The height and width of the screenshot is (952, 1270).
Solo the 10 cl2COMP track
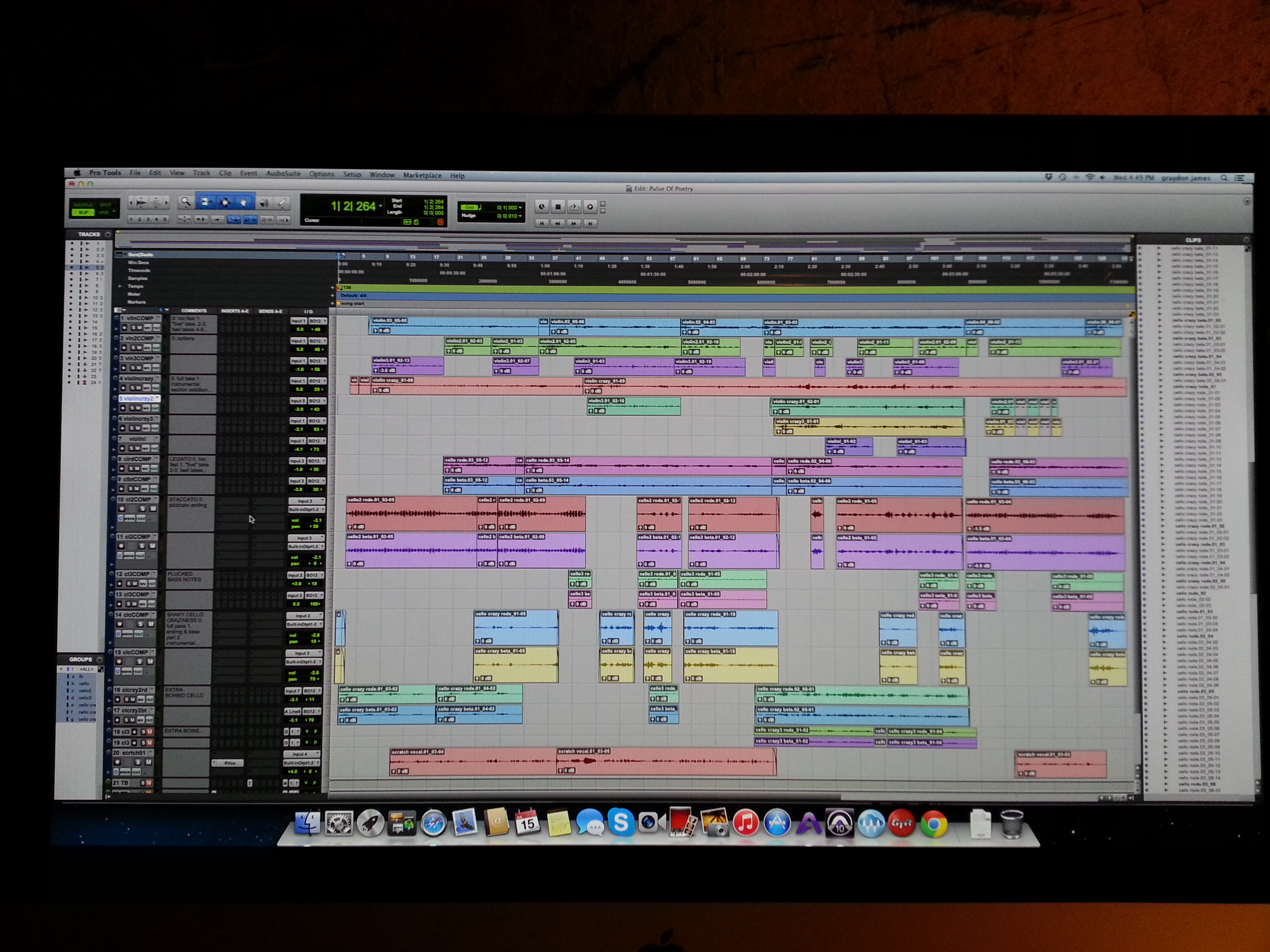tap(142, 509)
